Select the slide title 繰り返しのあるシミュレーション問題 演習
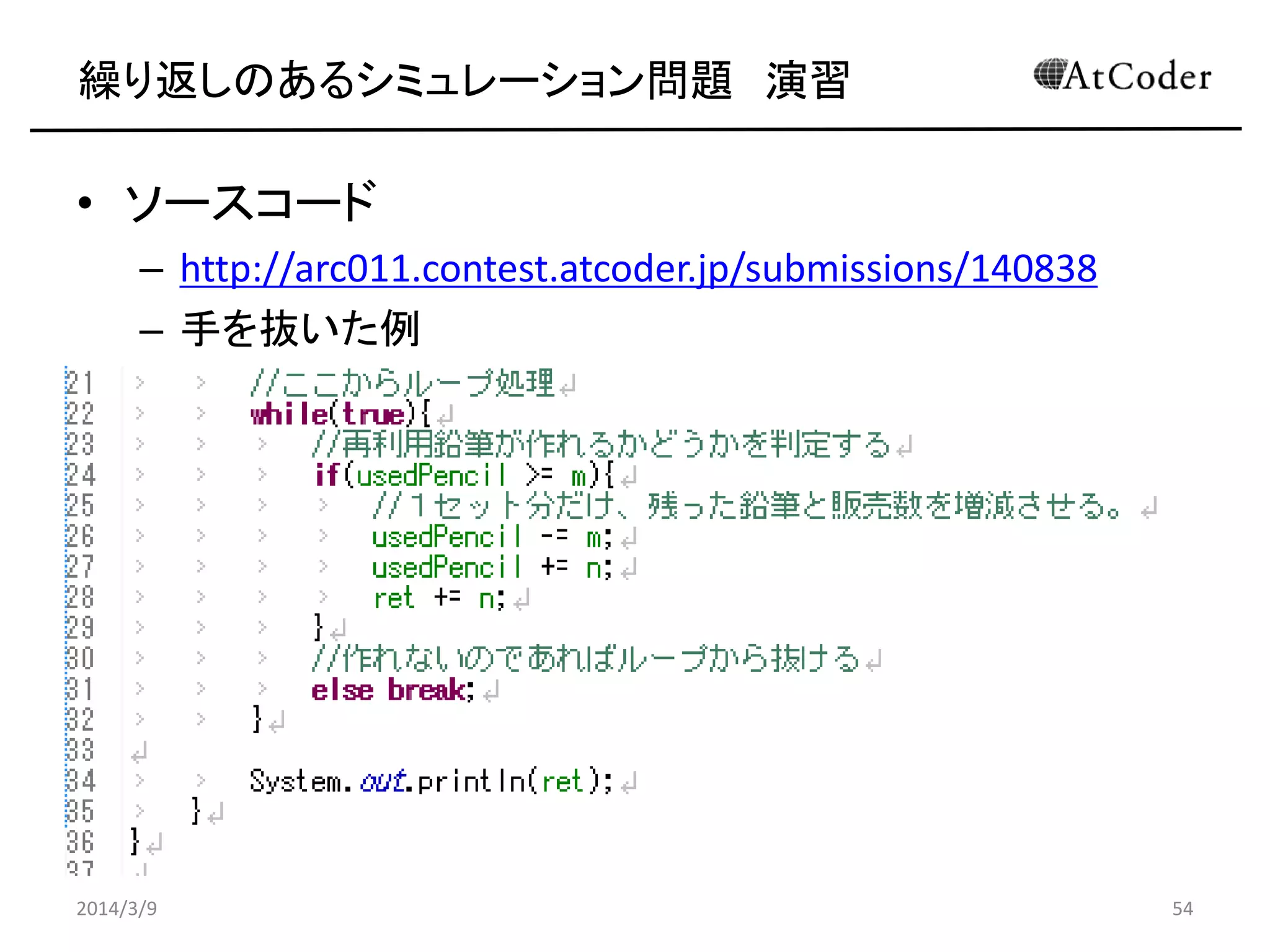1270x952 pixels. (x=464, y=81)
